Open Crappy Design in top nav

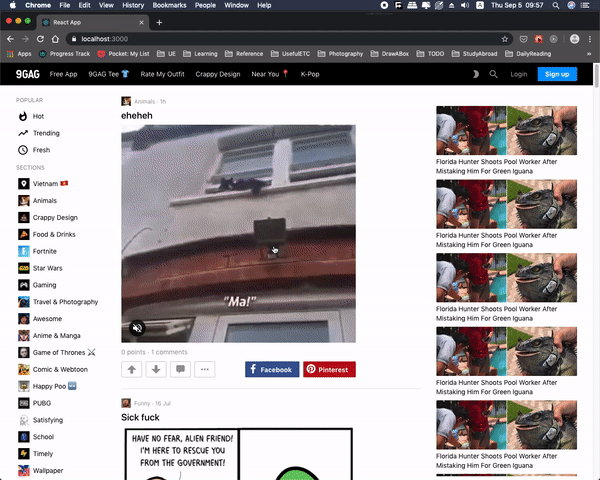pos(218,74)
